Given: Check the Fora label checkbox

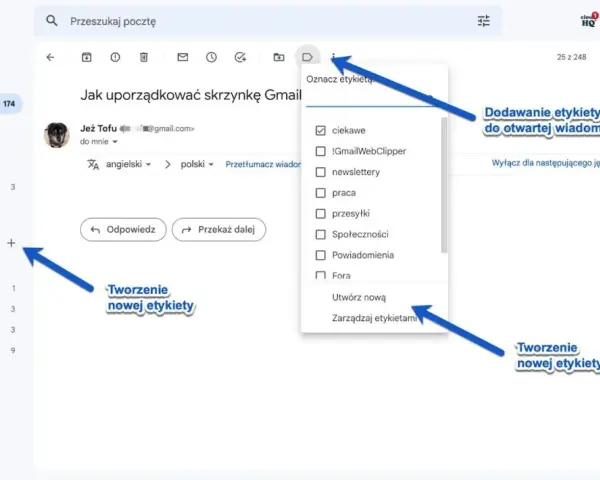Looking at the screenshot, I should pyautogui.click(x=321, y=275).
